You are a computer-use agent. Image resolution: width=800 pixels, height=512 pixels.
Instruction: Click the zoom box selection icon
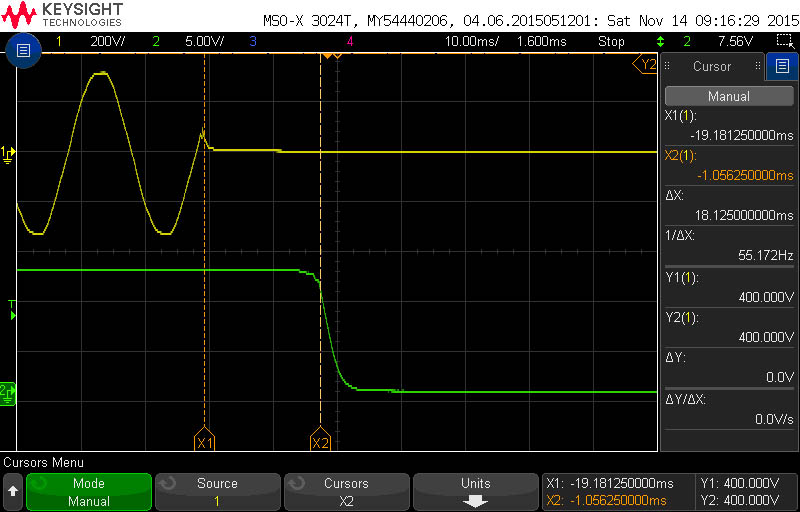click(x=782, y=41)
